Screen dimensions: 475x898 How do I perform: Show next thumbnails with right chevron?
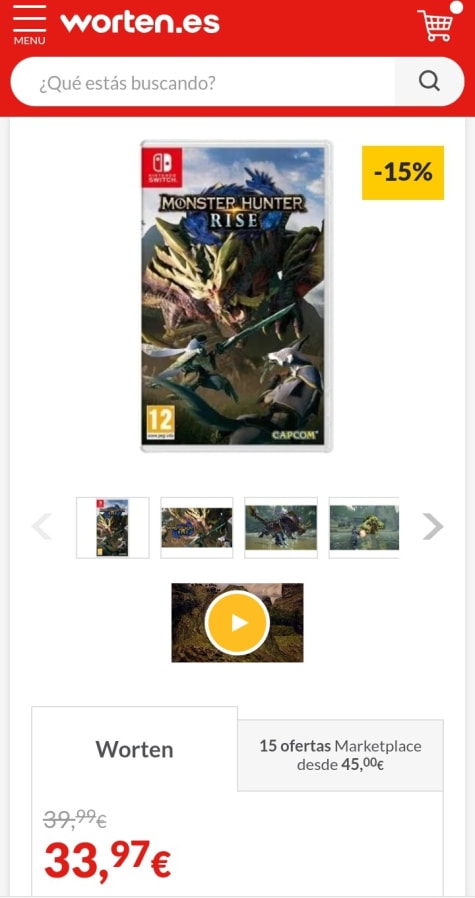[433, 526]
